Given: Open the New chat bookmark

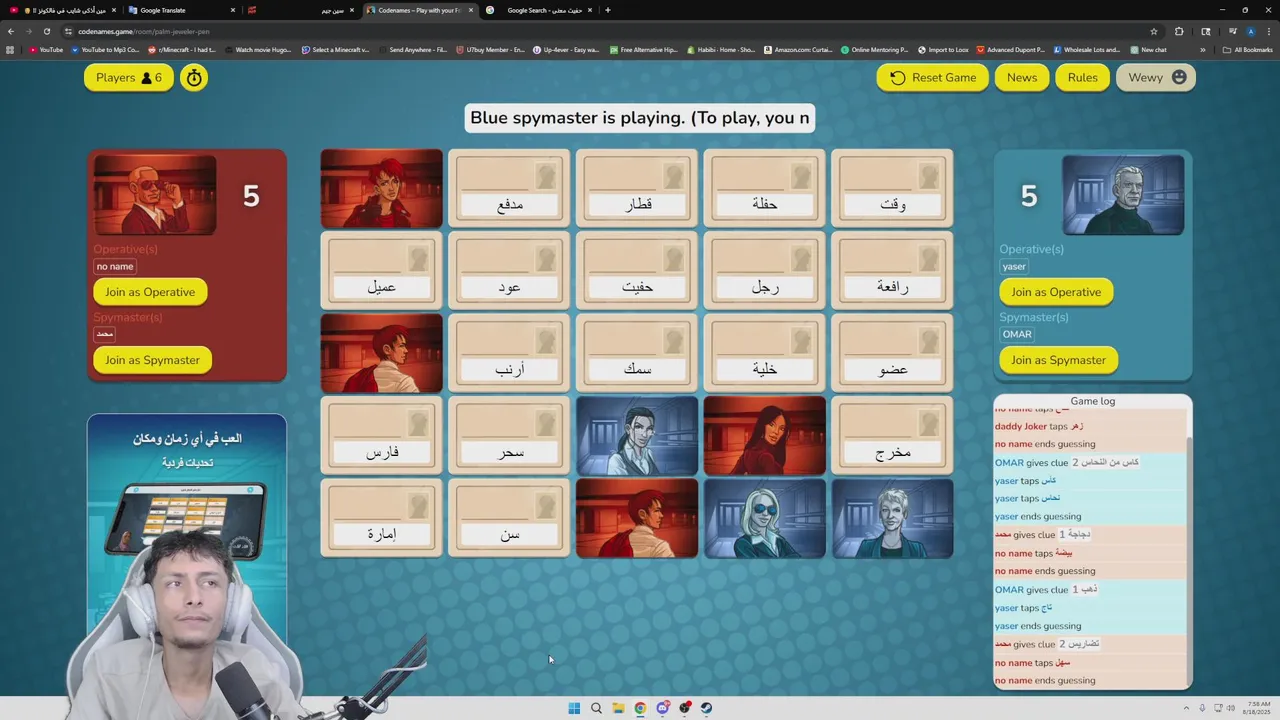Looking at the screenshot, I should click(1149, 49).
